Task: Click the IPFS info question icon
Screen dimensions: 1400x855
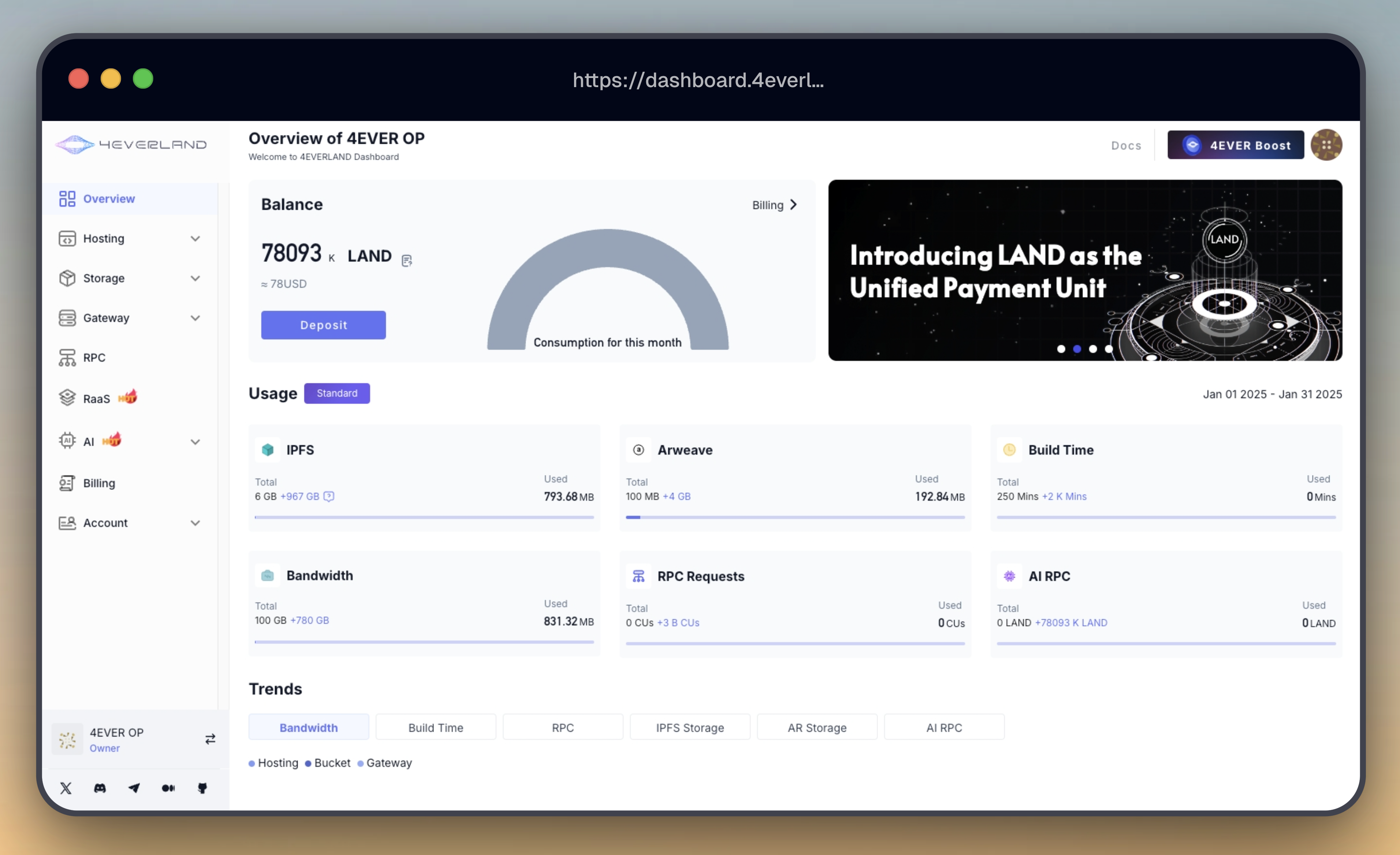Action: (x=329, y=497)
